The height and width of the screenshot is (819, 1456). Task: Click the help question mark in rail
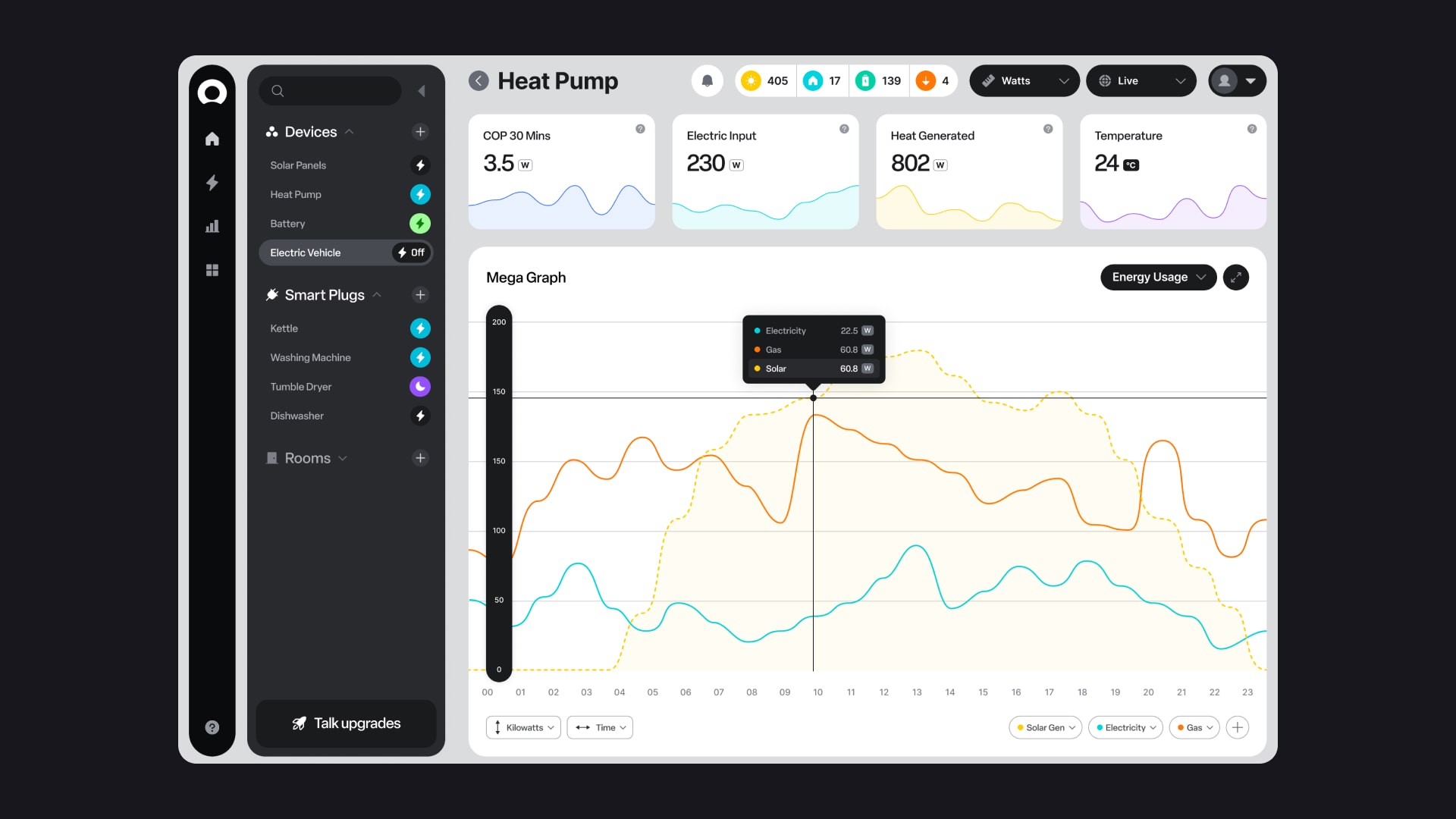coord(212,727)
